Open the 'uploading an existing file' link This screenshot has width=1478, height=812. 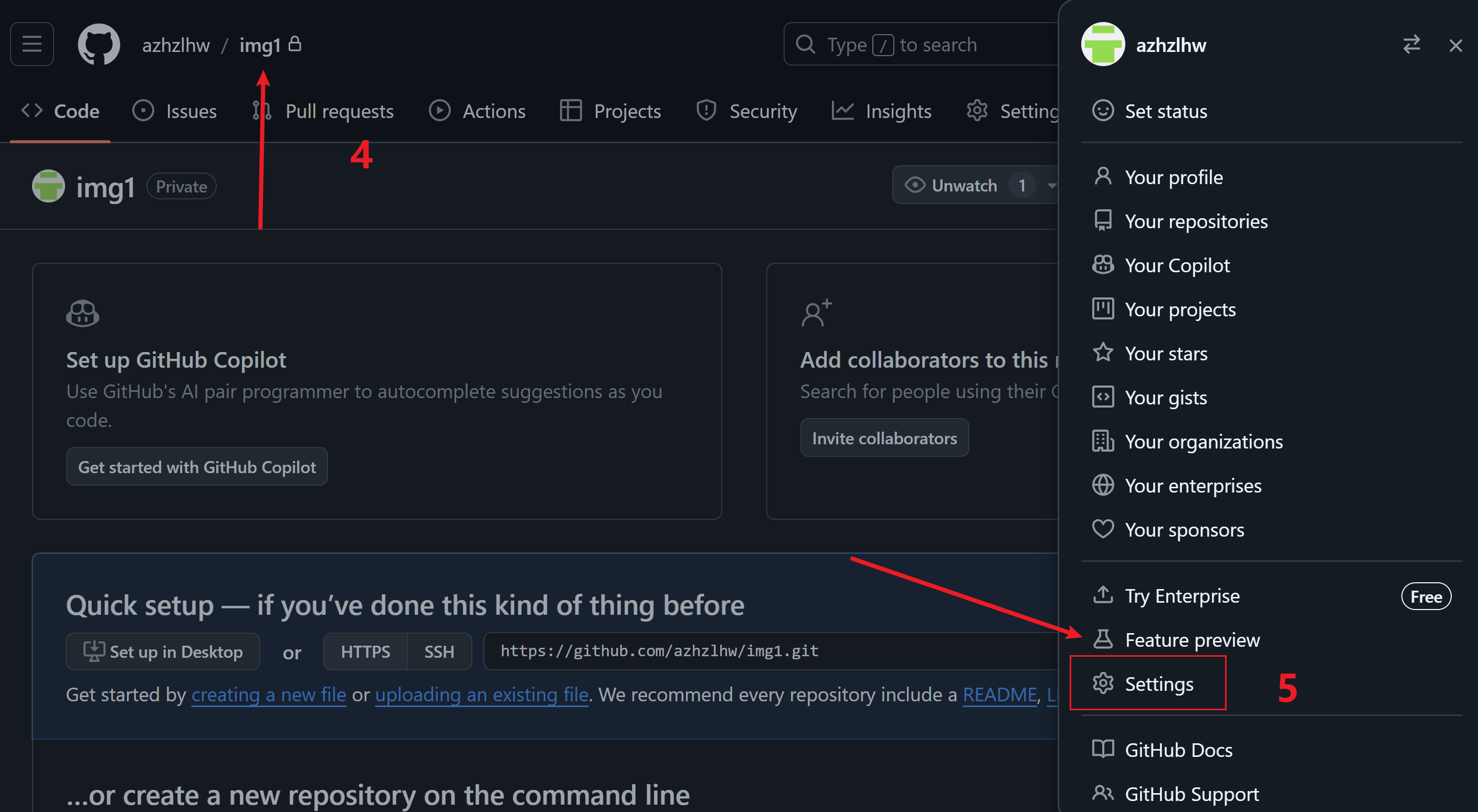481,695
